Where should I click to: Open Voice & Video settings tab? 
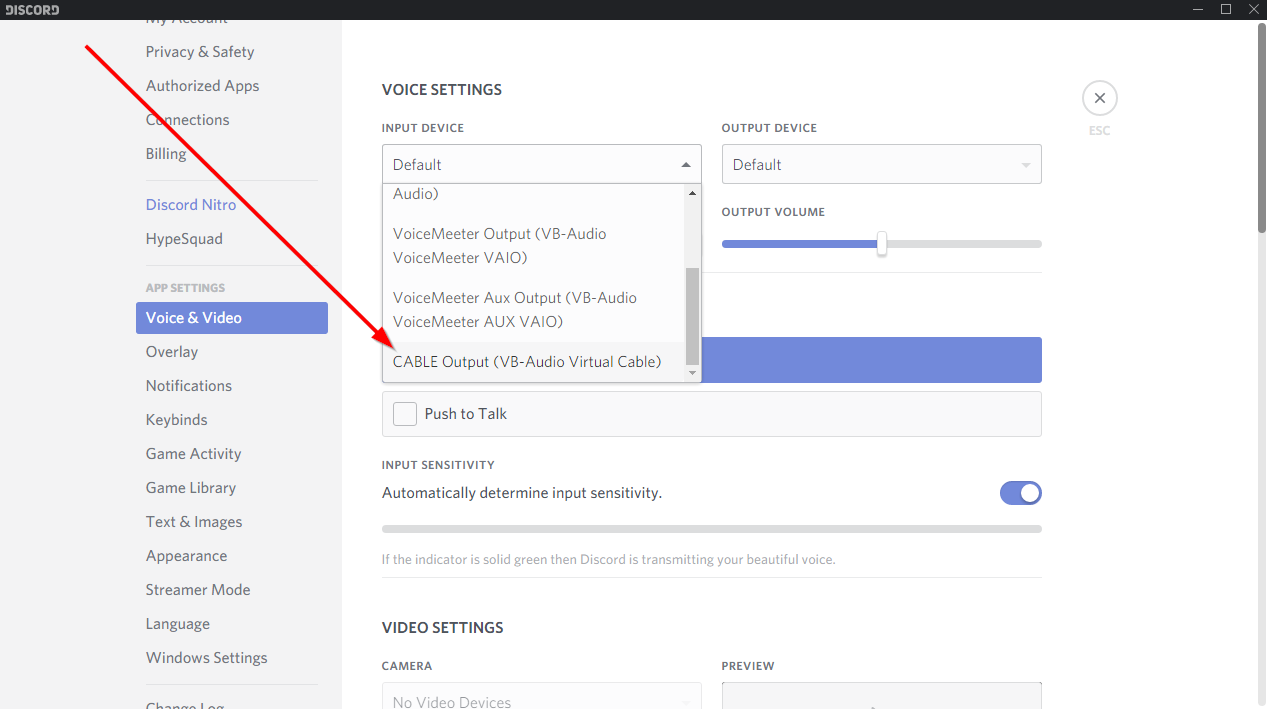(231, 318)
